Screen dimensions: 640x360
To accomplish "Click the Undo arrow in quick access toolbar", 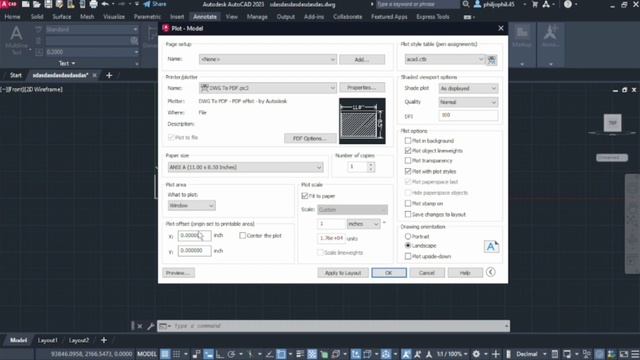I will (105, 4).
